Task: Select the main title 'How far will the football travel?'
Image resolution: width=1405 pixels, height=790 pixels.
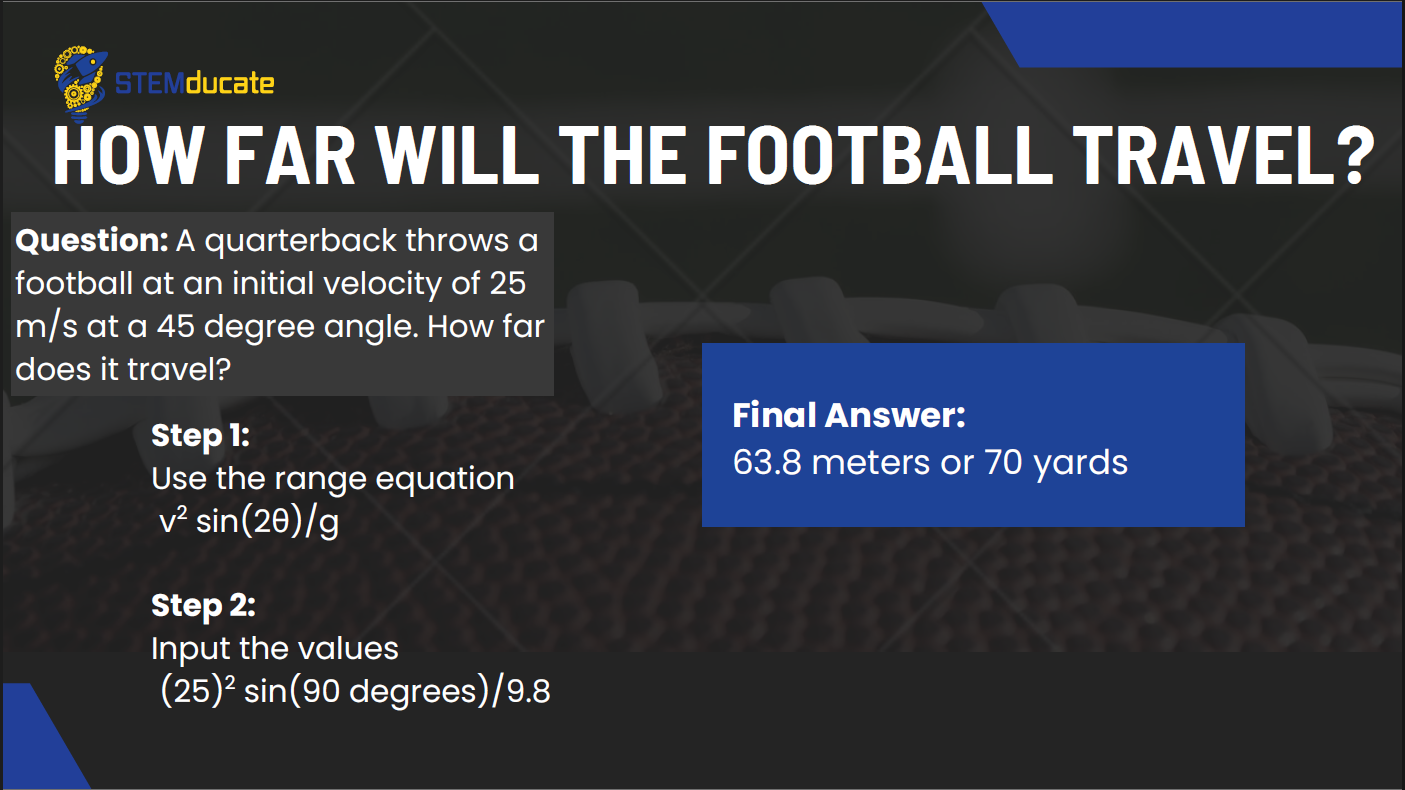Action: 711,156
